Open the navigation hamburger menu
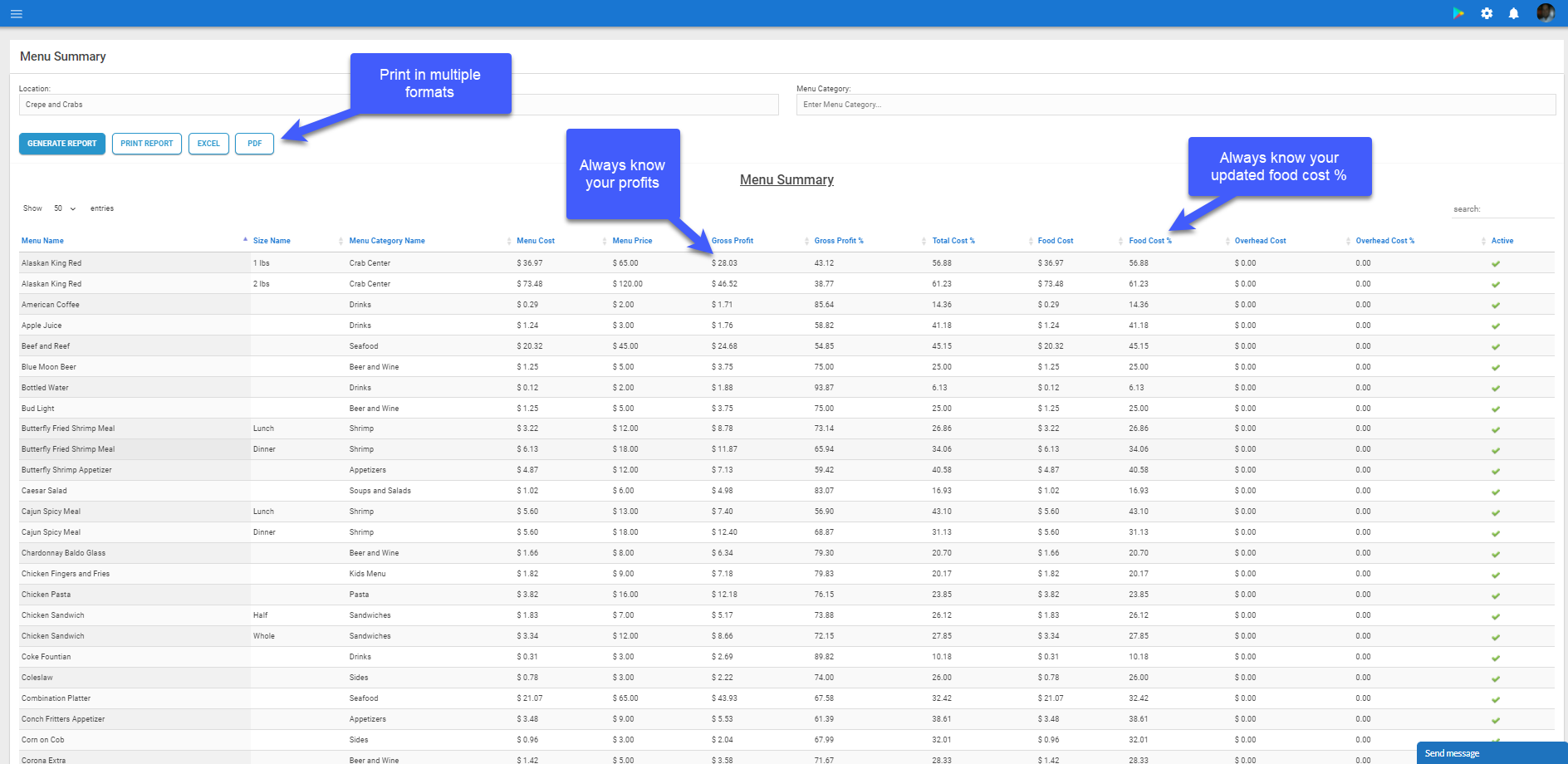This screenshot has height=764, width=1568. 16,13
